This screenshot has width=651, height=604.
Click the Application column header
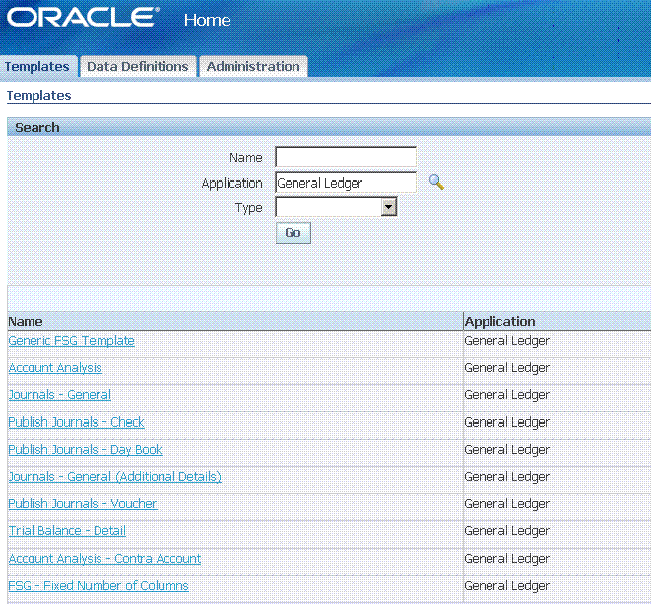tap(500, 322)
